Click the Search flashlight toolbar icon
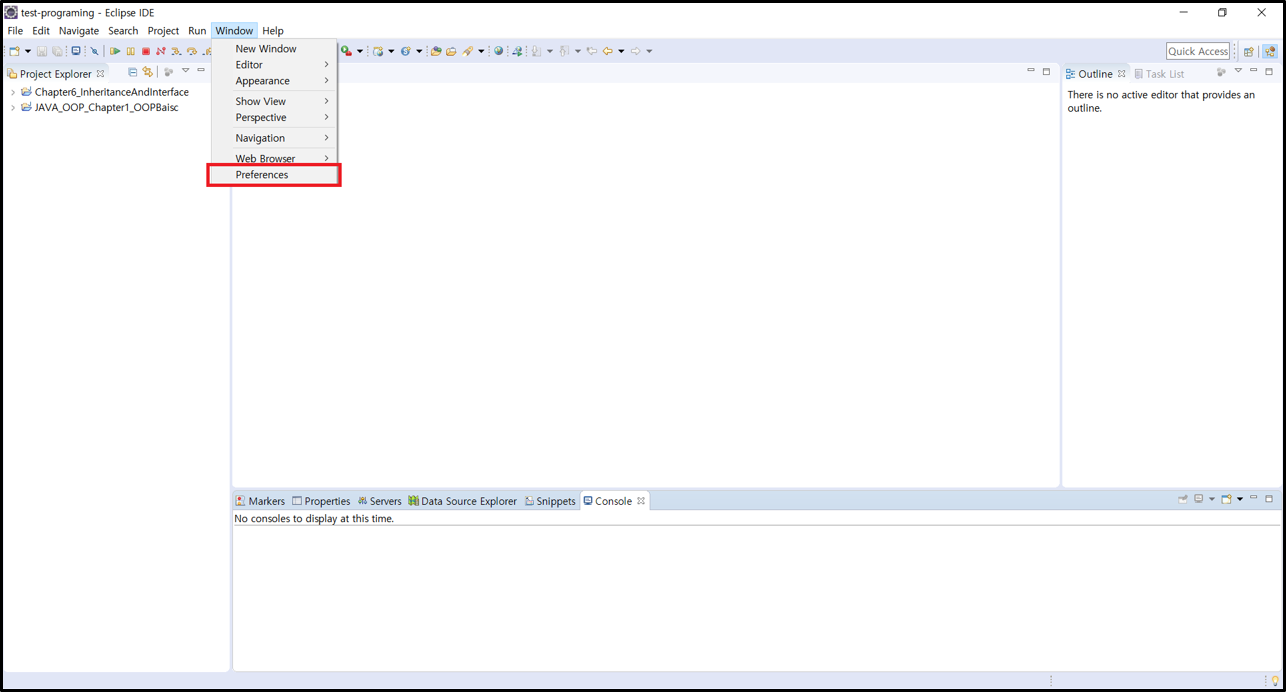The image size is (1286, 692). click(466, 51)
